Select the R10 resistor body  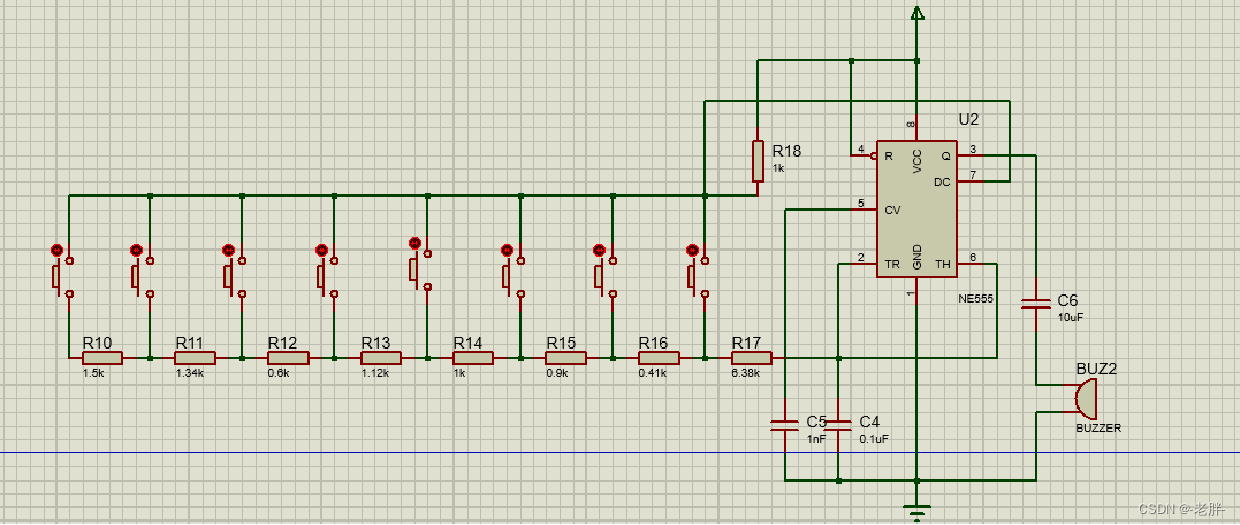point(102,358)
